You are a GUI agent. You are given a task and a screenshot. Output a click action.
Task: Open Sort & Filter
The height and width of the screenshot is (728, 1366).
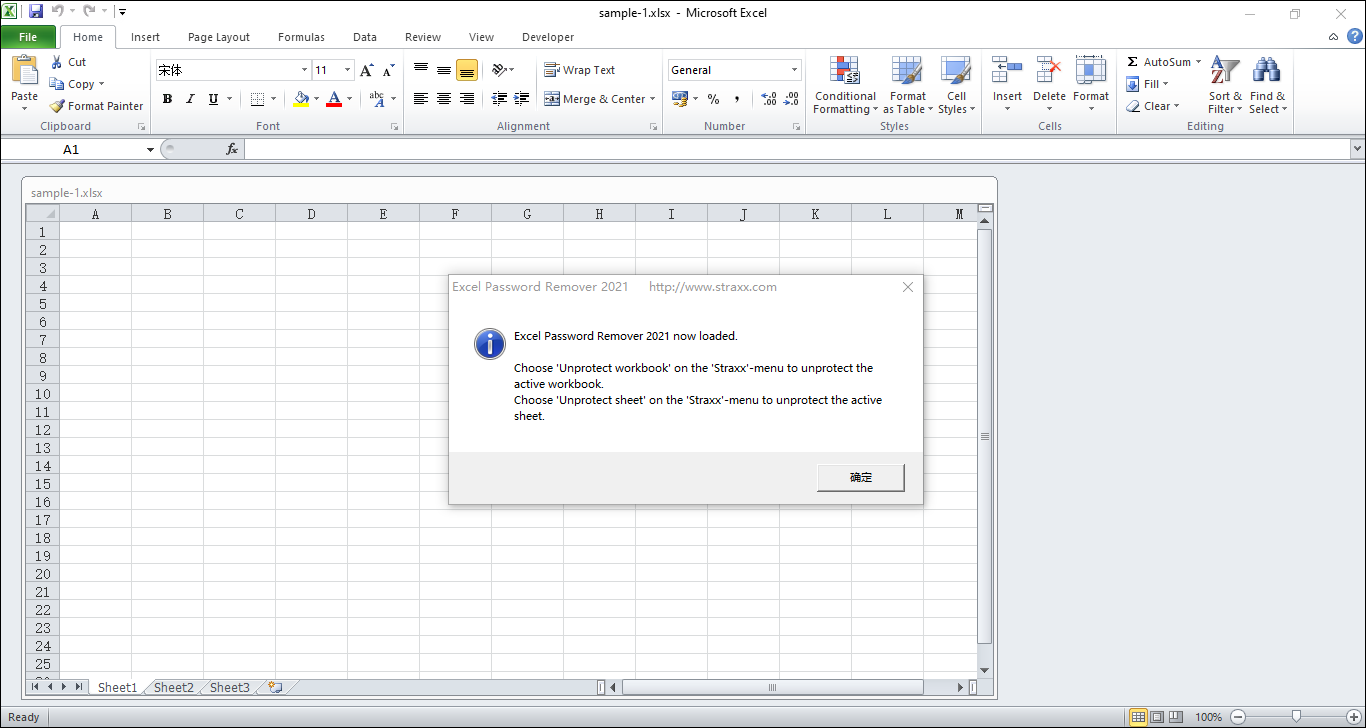pos(1225,86)
